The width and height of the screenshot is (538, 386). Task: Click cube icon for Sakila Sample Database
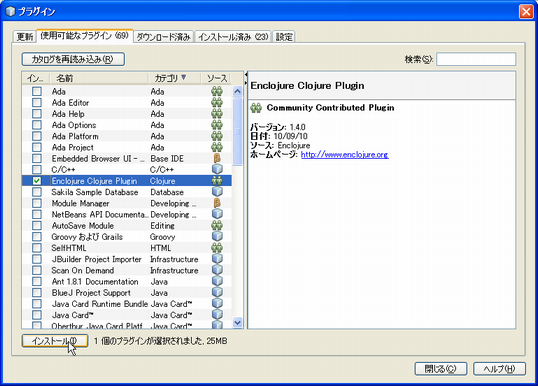click(217, 192)
